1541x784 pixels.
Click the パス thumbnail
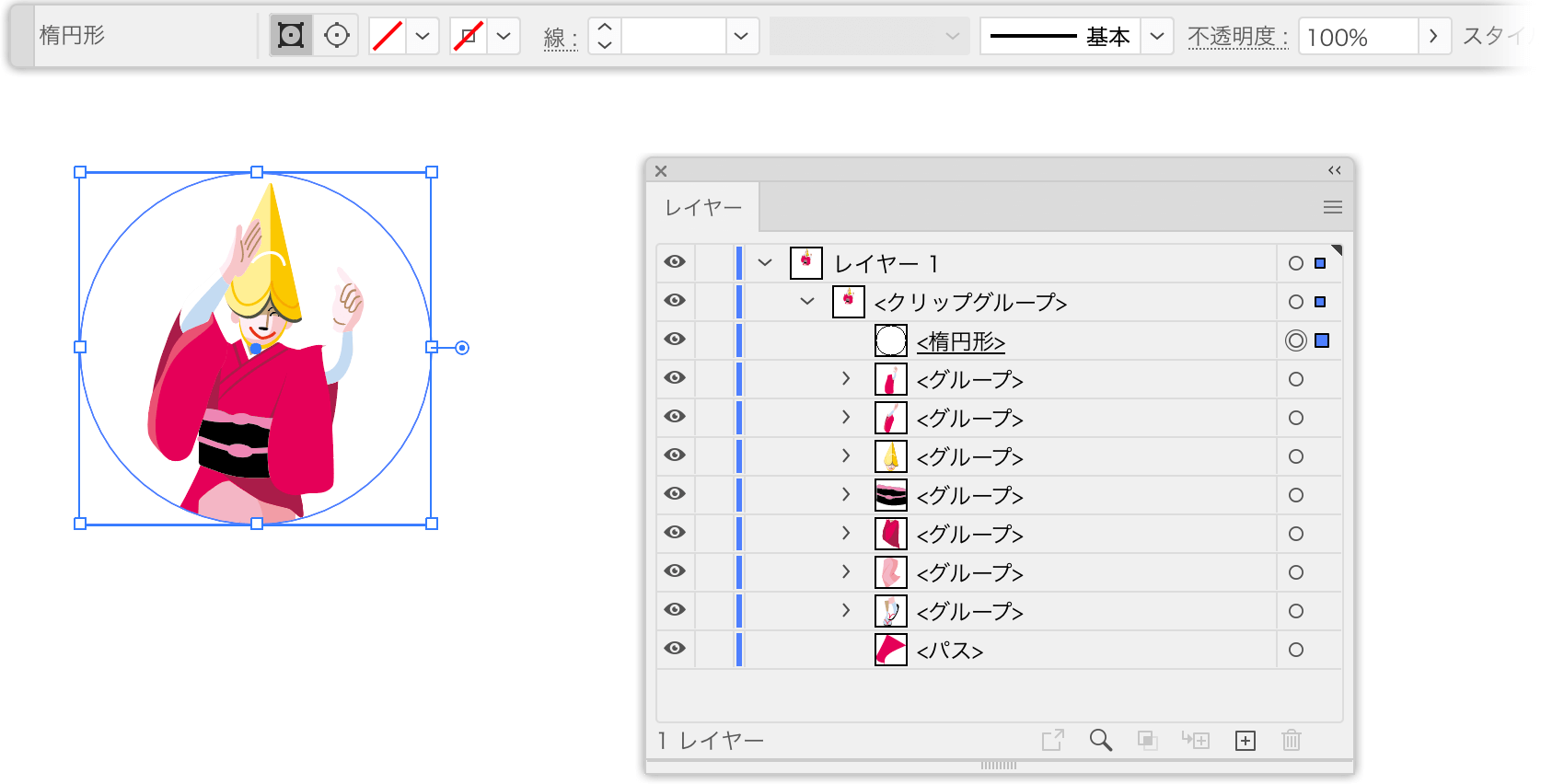(x=891, y=650)
